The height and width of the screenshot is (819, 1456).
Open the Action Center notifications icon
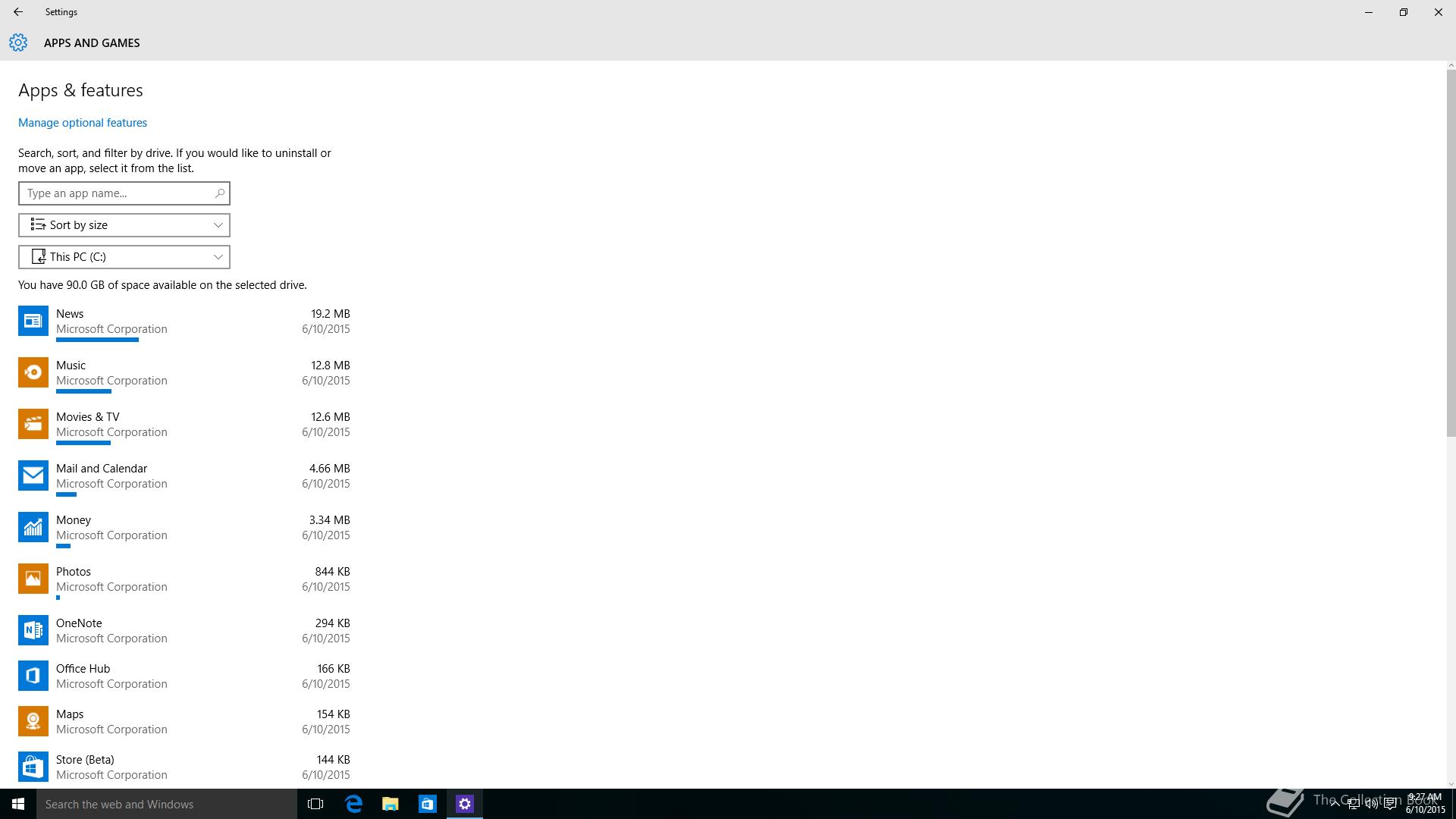coord(1390,805)
